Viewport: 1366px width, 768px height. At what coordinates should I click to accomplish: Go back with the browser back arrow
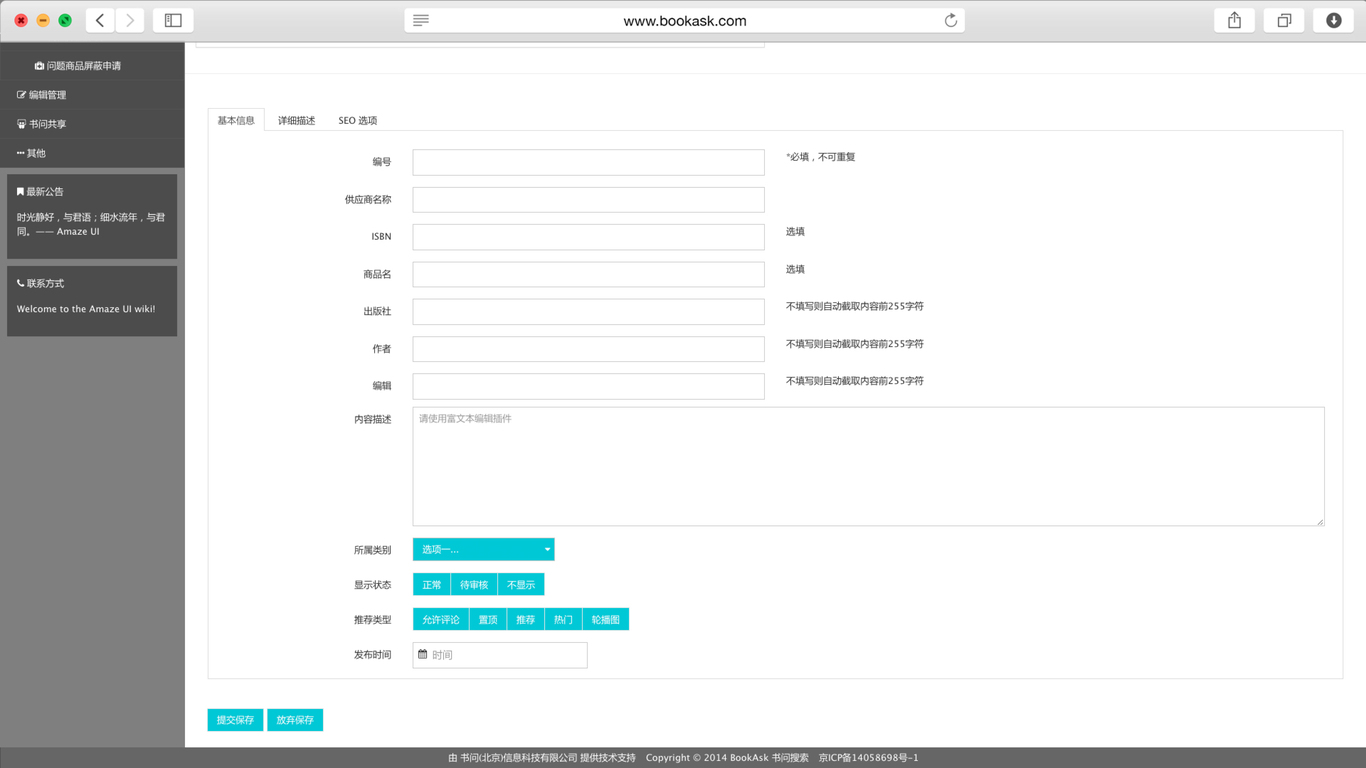pyautogui.click(x=100, y=20)
